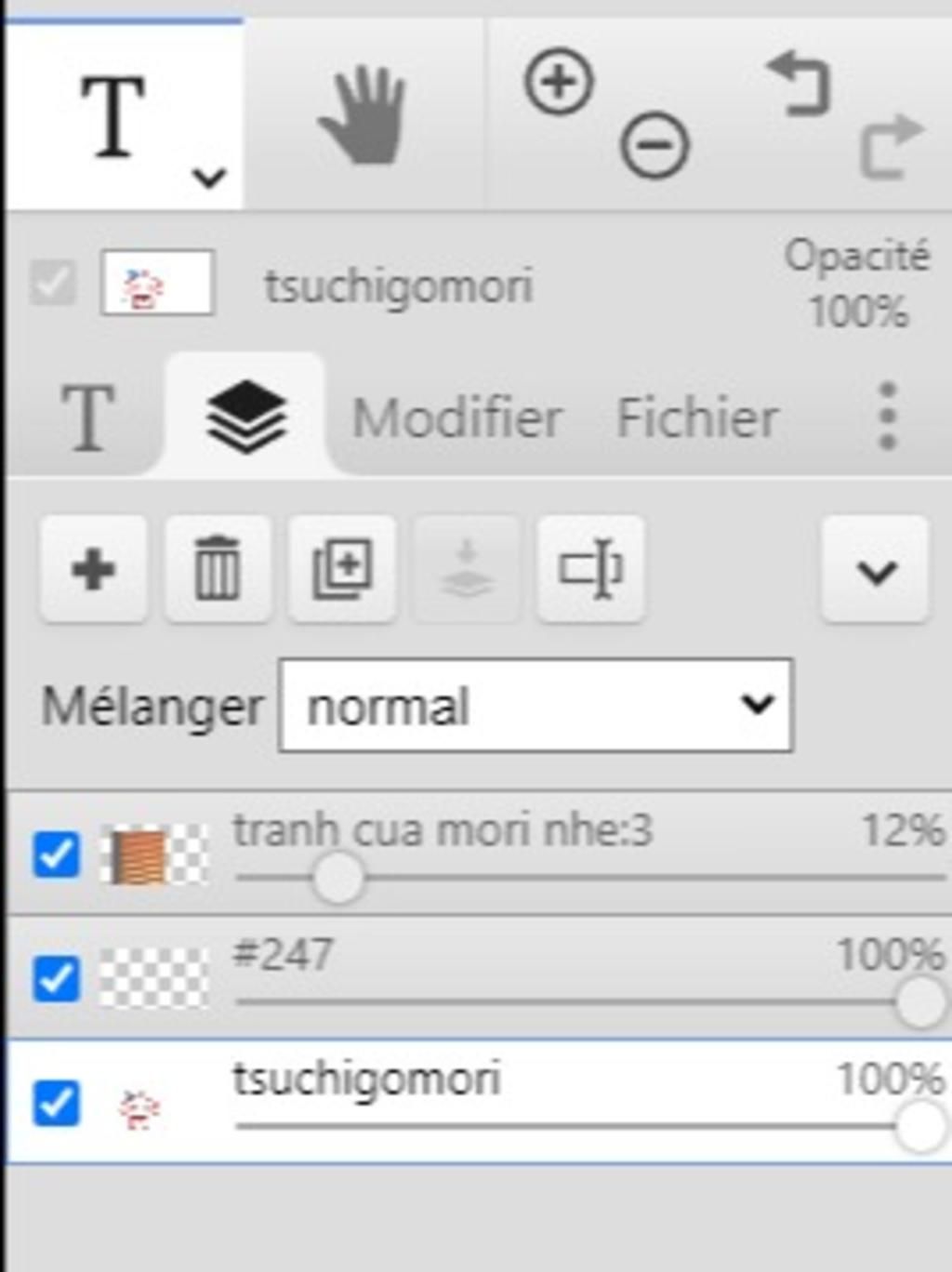Zoom out with minus icon

[x=654, y=146]
